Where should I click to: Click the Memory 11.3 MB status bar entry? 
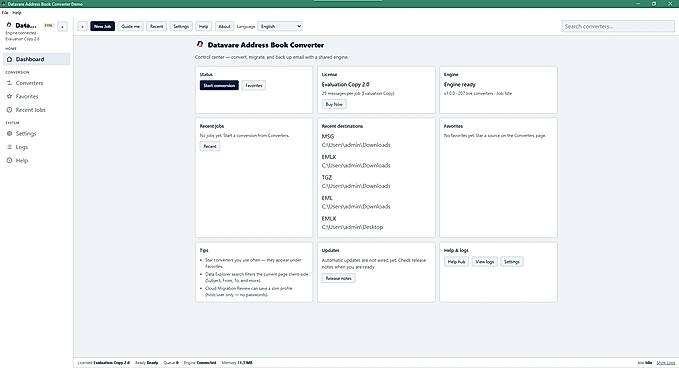tap(237, 363)
